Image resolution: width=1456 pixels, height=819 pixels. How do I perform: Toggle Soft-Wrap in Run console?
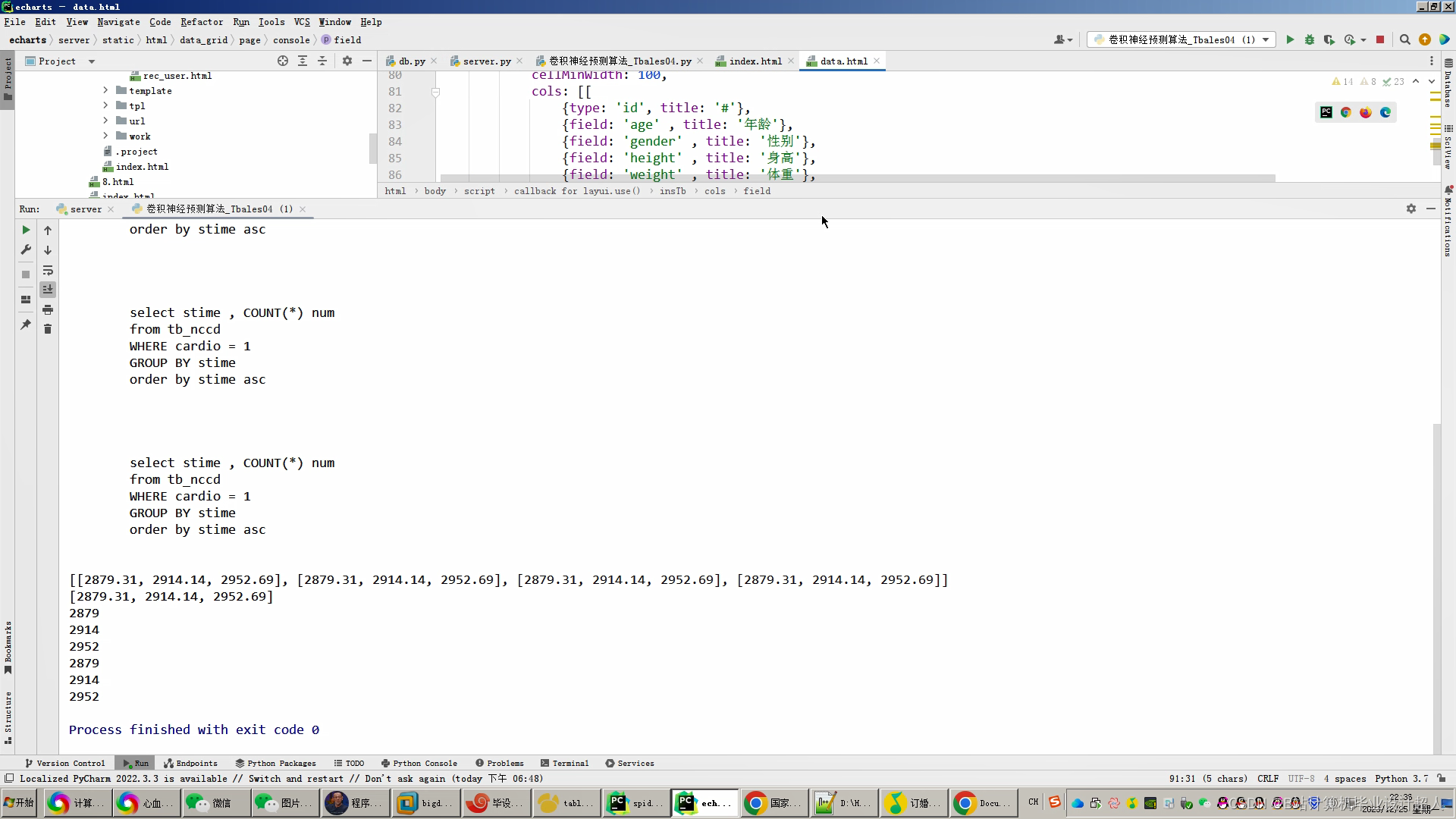(x=48, y=270)
